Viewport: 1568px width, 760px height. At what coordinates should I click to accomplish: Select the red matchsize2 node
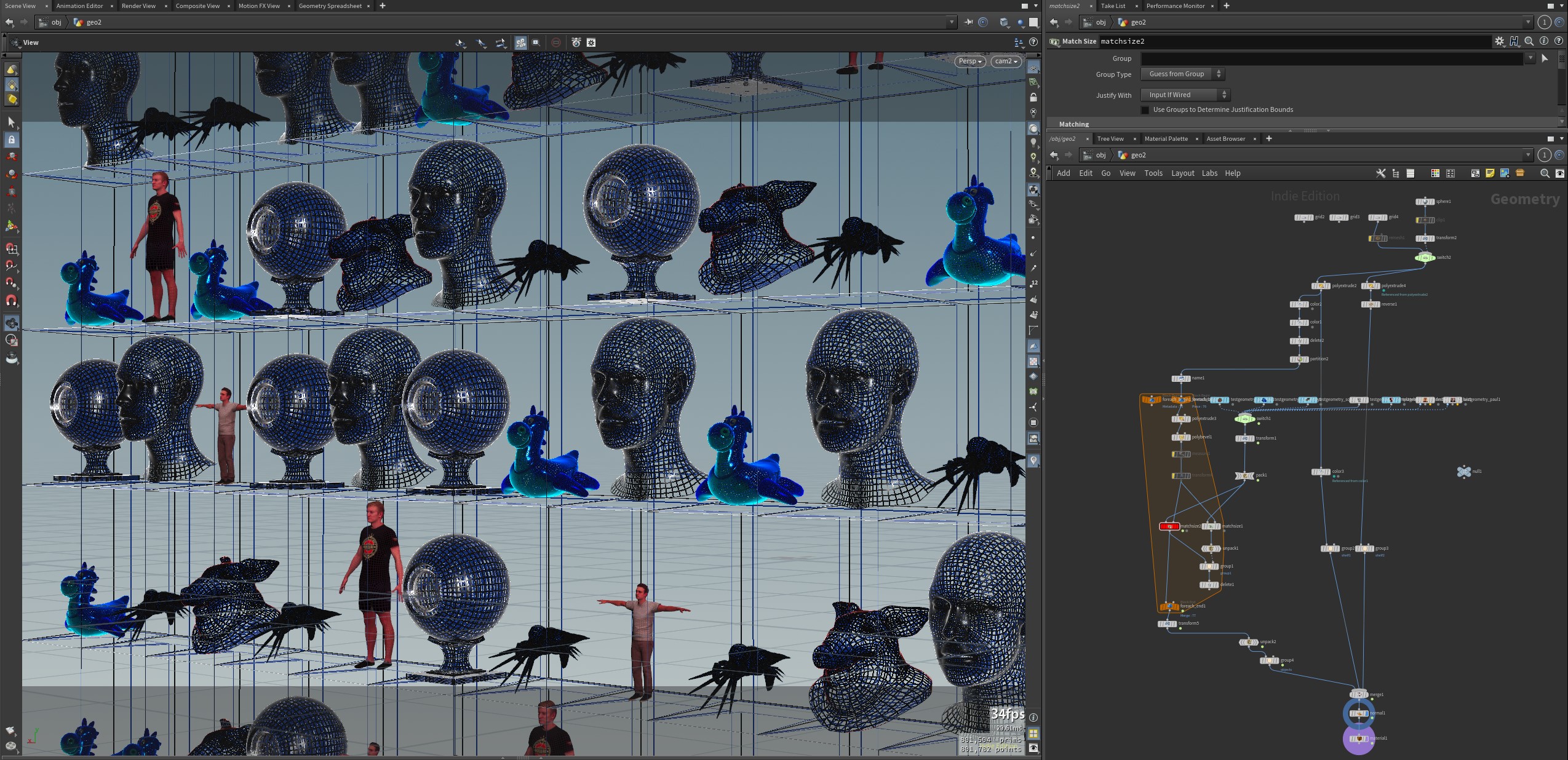coord(1169,526)
